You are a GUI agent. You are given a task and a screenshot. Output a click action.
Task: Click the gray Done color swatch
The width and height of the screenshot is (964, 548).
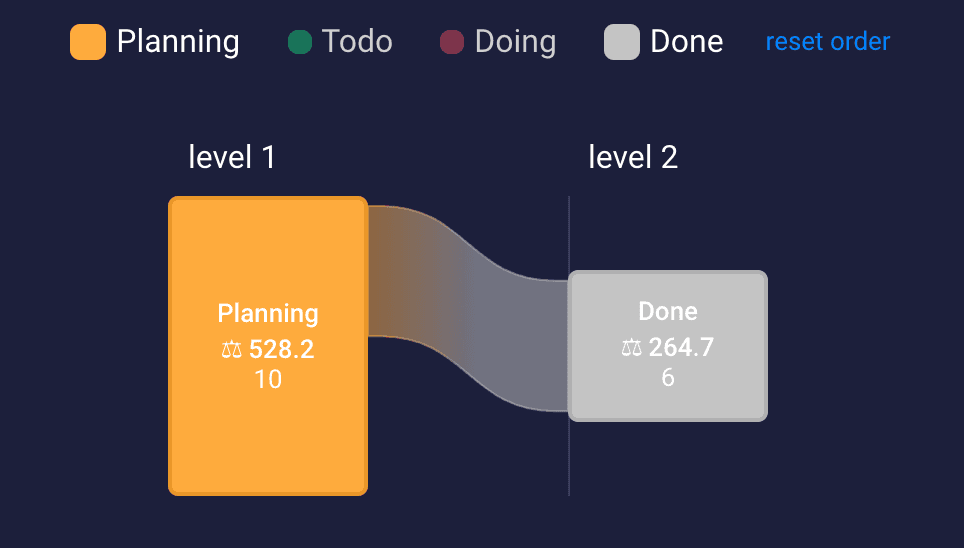[622, 42]
